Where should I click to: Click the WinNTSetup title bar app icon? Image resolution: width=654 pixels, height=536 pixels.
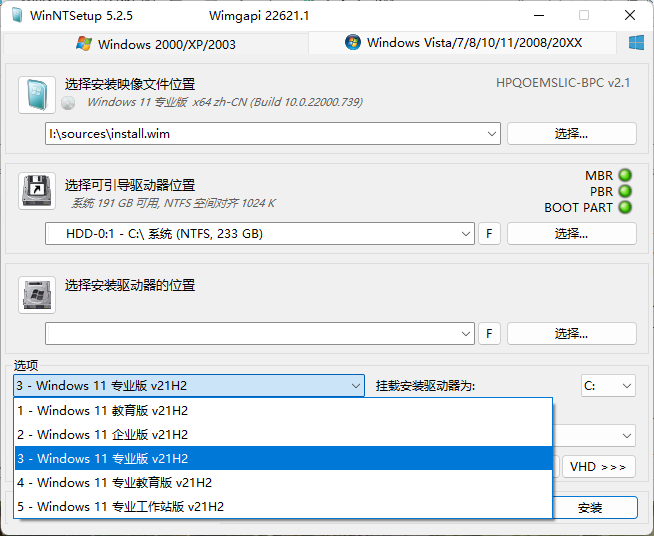[17, 15]
